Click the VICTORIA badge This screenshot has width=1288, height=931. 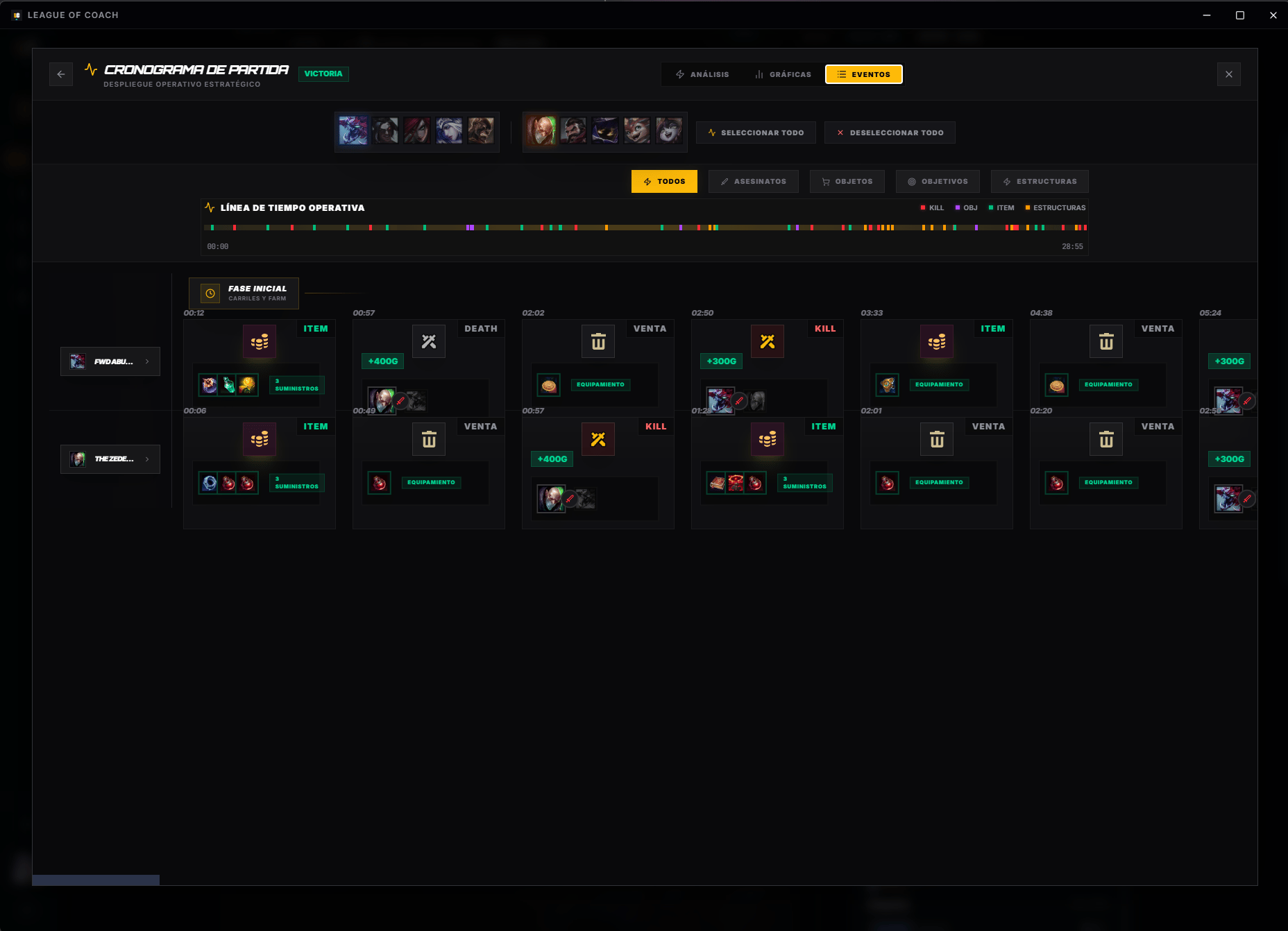point(323,74)
